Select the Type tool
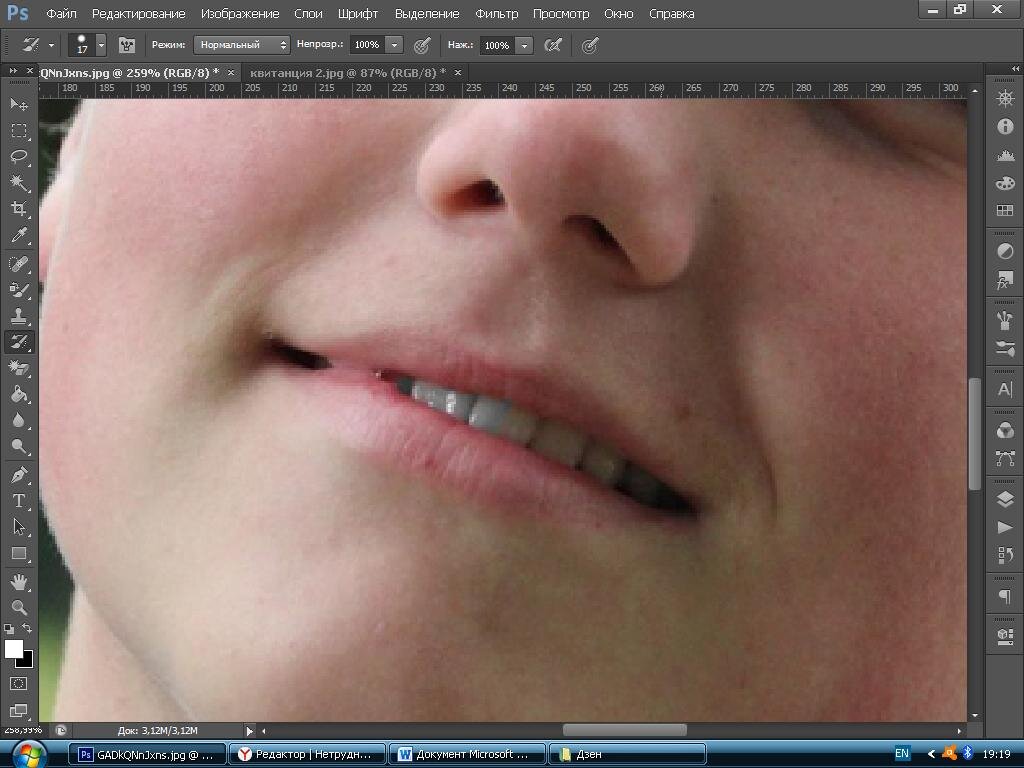The width and height of the screenshot is (1024, 768). coord(19,501)
